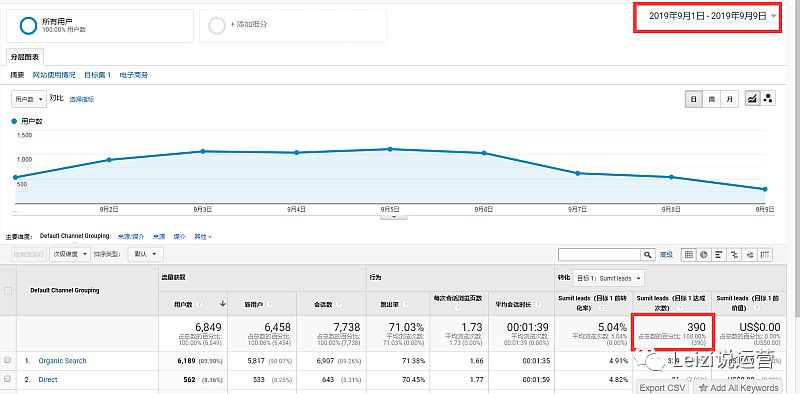Click the Direct sessions value 643
The height and width of the screenshot is (394, 800).
328,380
